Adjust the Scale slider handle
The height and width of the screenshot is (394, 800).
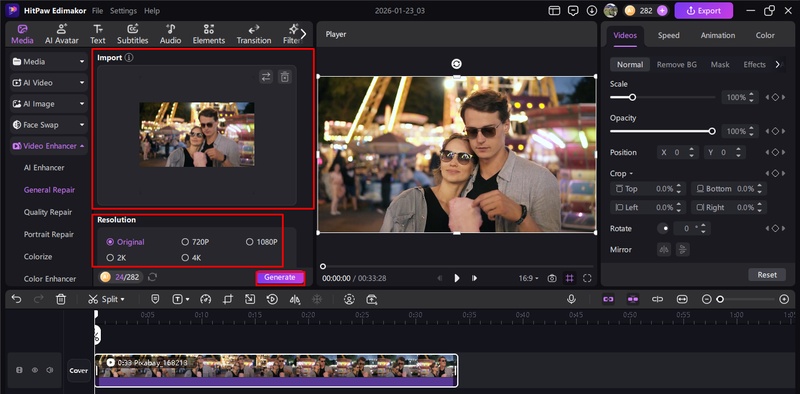click(632, 97)
